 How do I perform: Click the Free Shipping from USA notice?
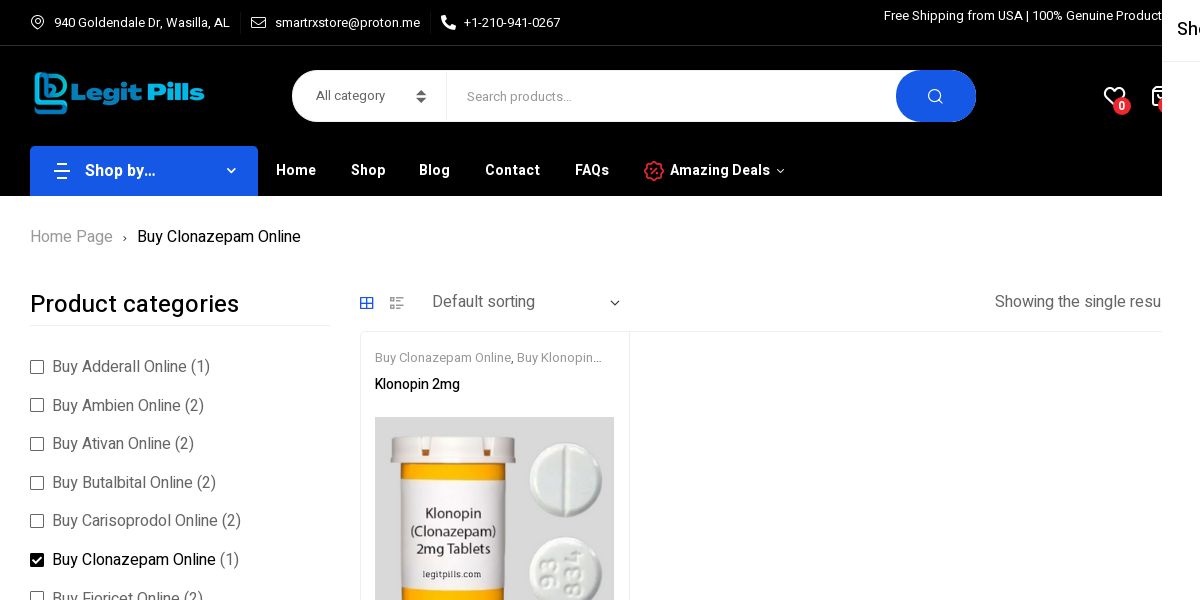(x=1022, y=16)
